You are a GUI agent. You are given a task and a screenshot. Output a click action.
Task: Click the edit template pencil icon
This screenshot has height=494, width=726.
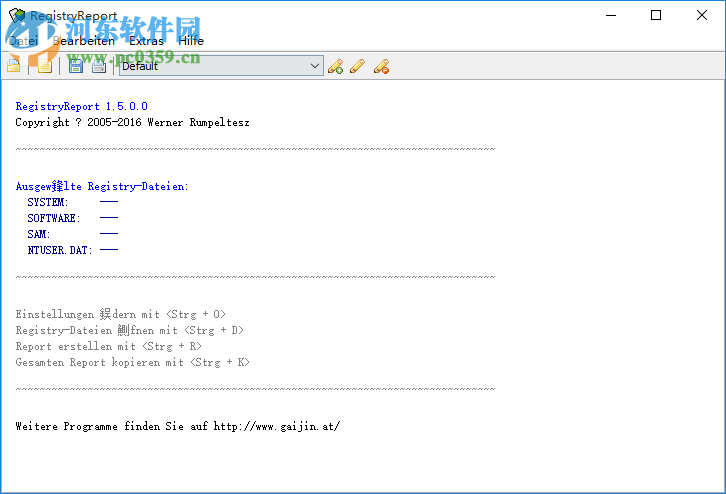point(357,67)
